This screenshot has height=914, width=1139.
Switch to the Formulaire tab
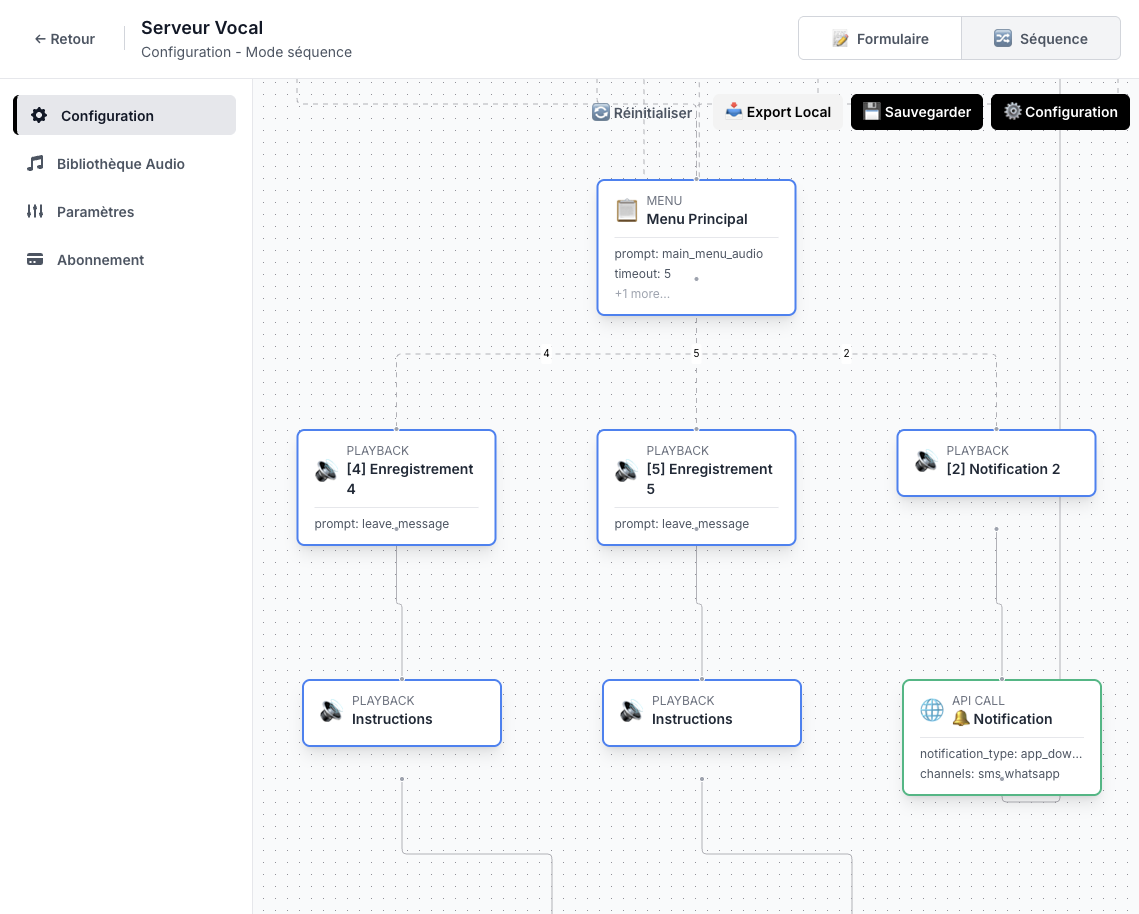click(x=880, y=39)
